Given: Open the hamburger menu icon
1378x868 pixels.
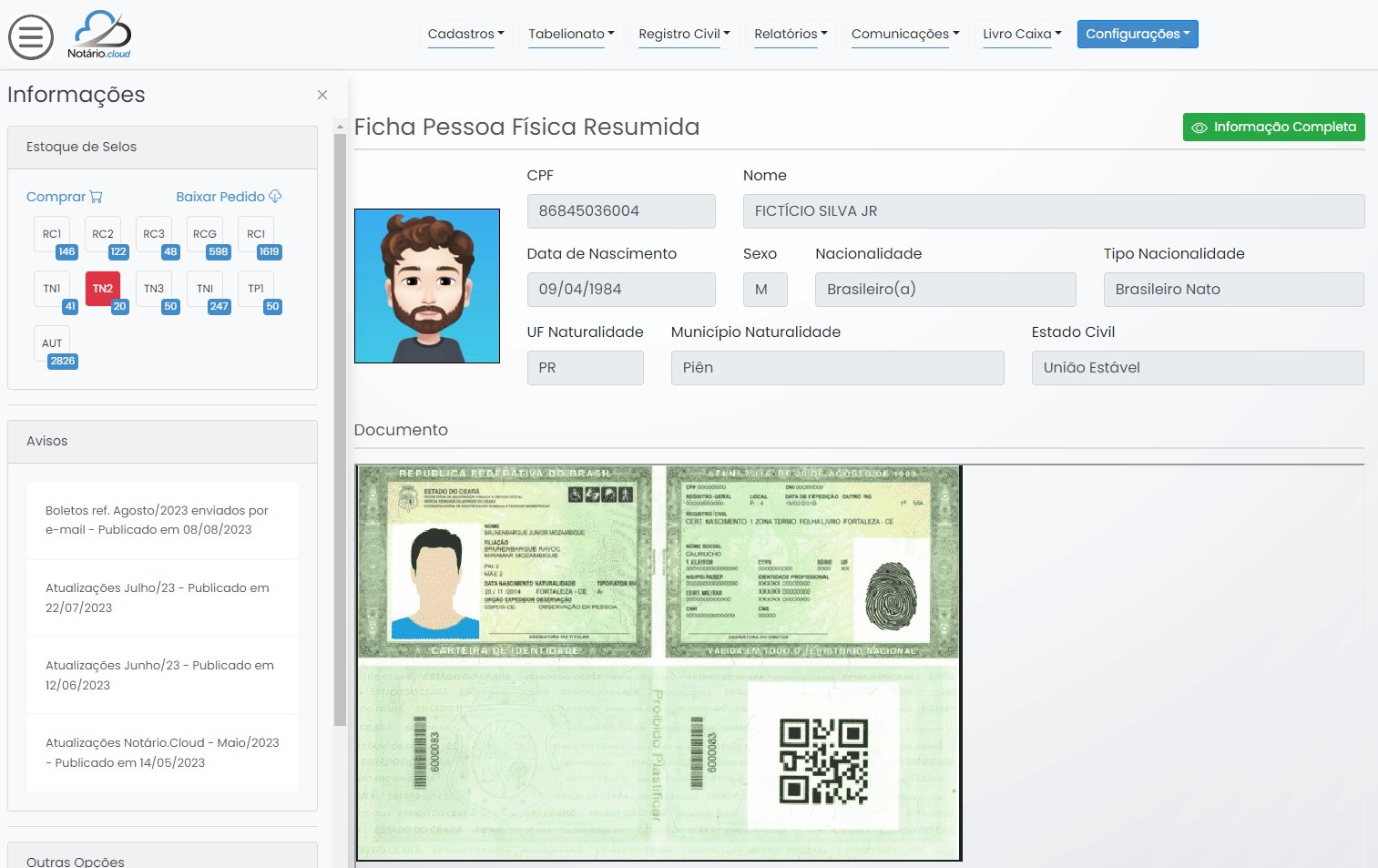Looking at the screenshot, I should [x=31, y=37].
